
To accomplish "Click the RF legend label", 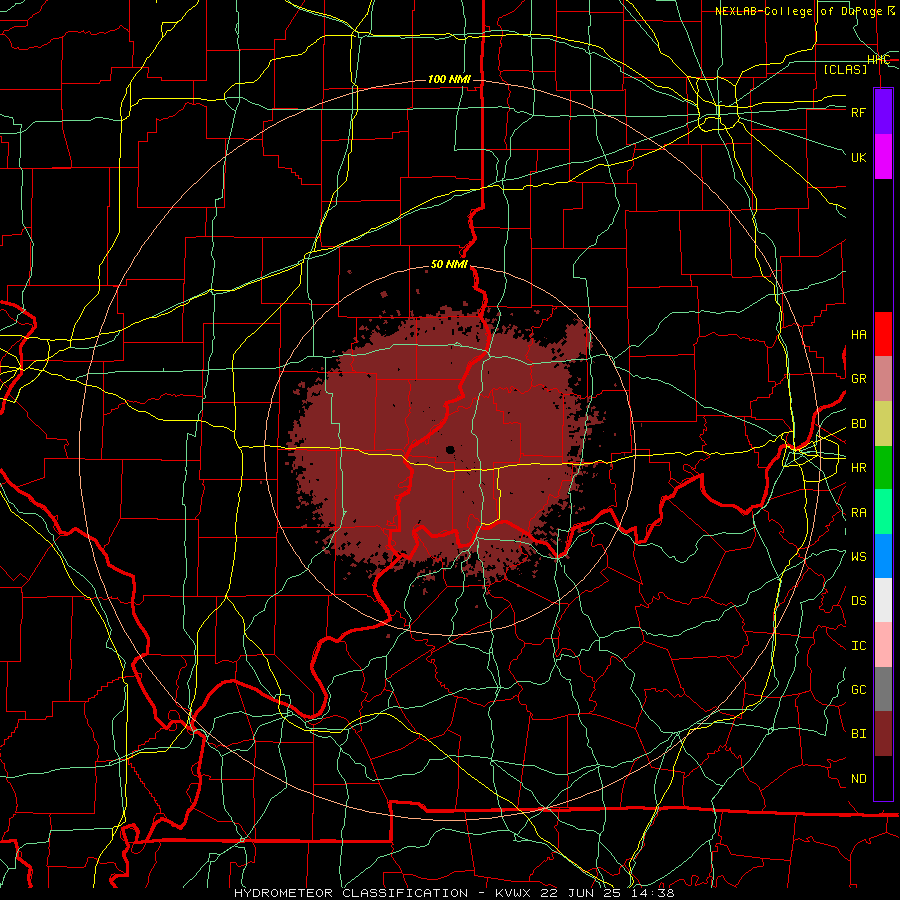I will click(x=858, y=112).
